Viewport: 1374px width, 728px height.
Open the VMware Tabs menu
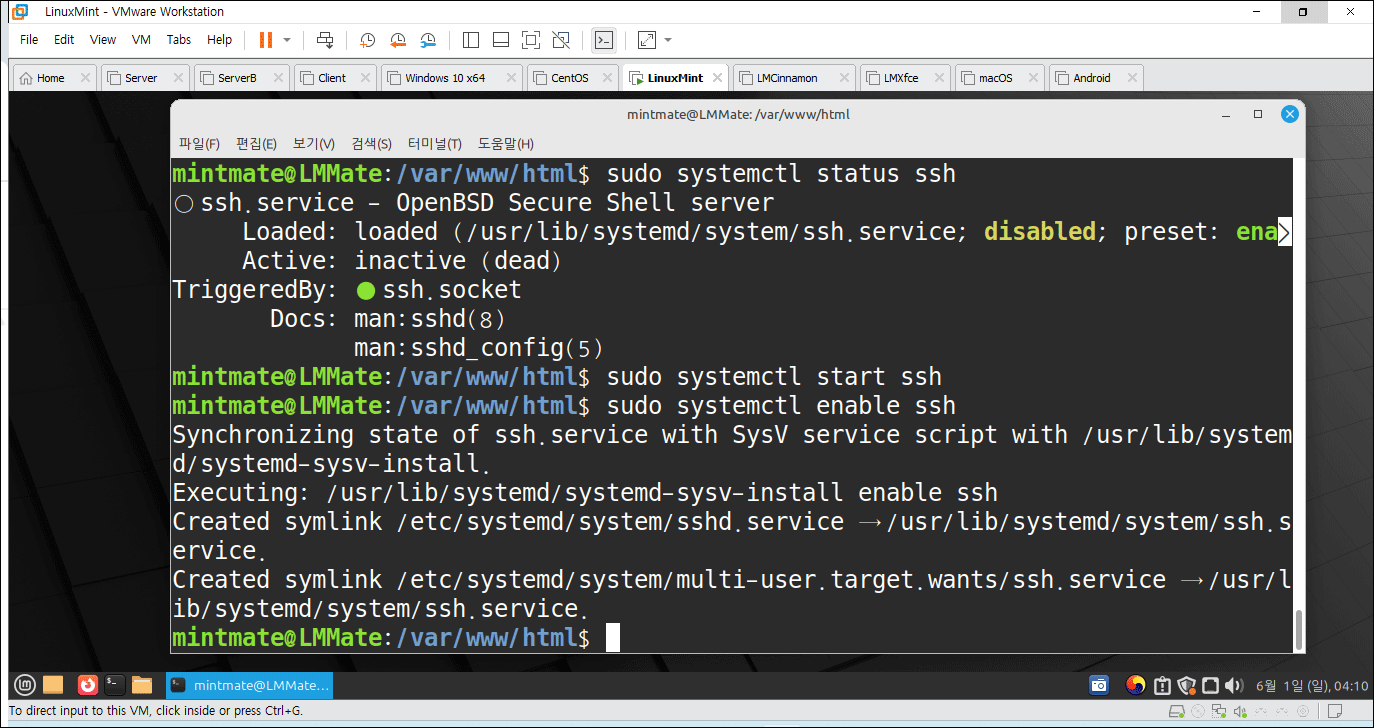click(x=179, y=40)
